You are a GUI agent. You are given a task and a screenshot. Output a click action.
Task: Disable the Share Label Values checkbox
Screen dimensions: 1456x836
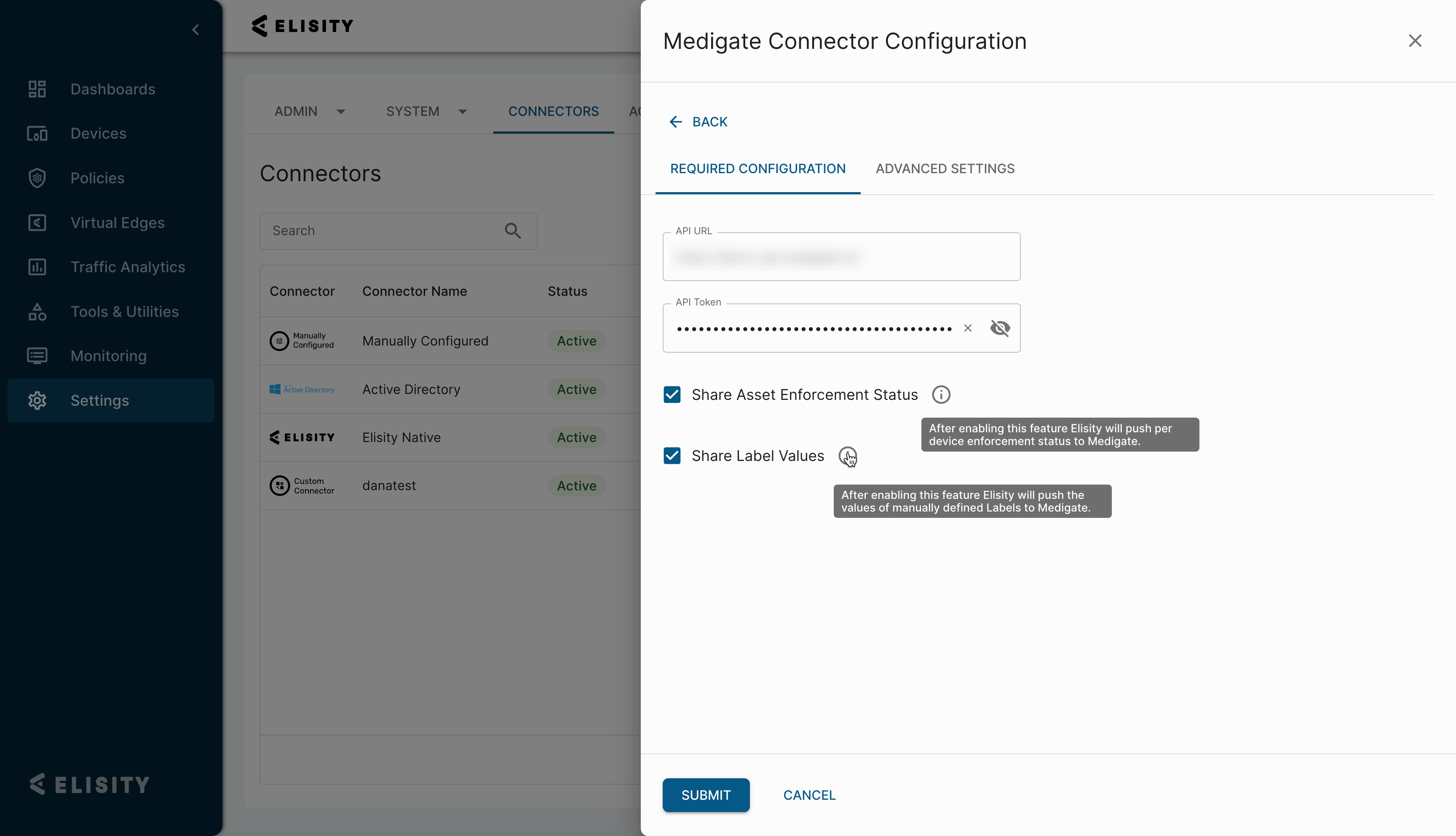pos(672,456)
